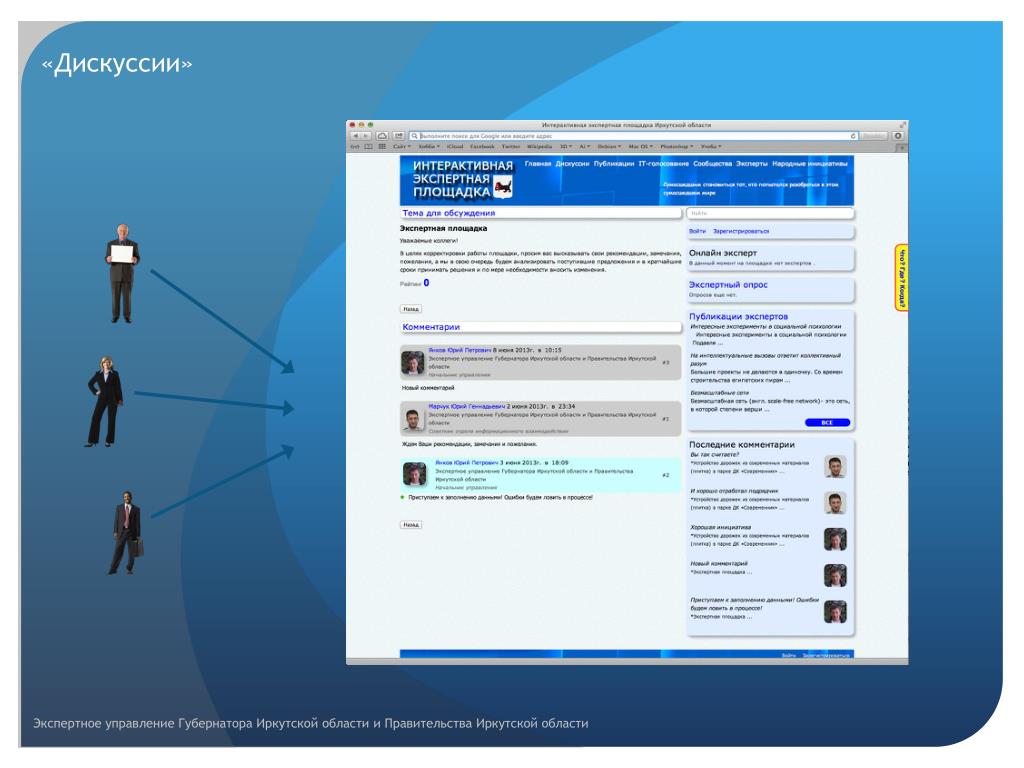Screen dimensions: 1024x768
Task: Open the "3D" bookmarks folder dropdown
Action: (566, 146)
